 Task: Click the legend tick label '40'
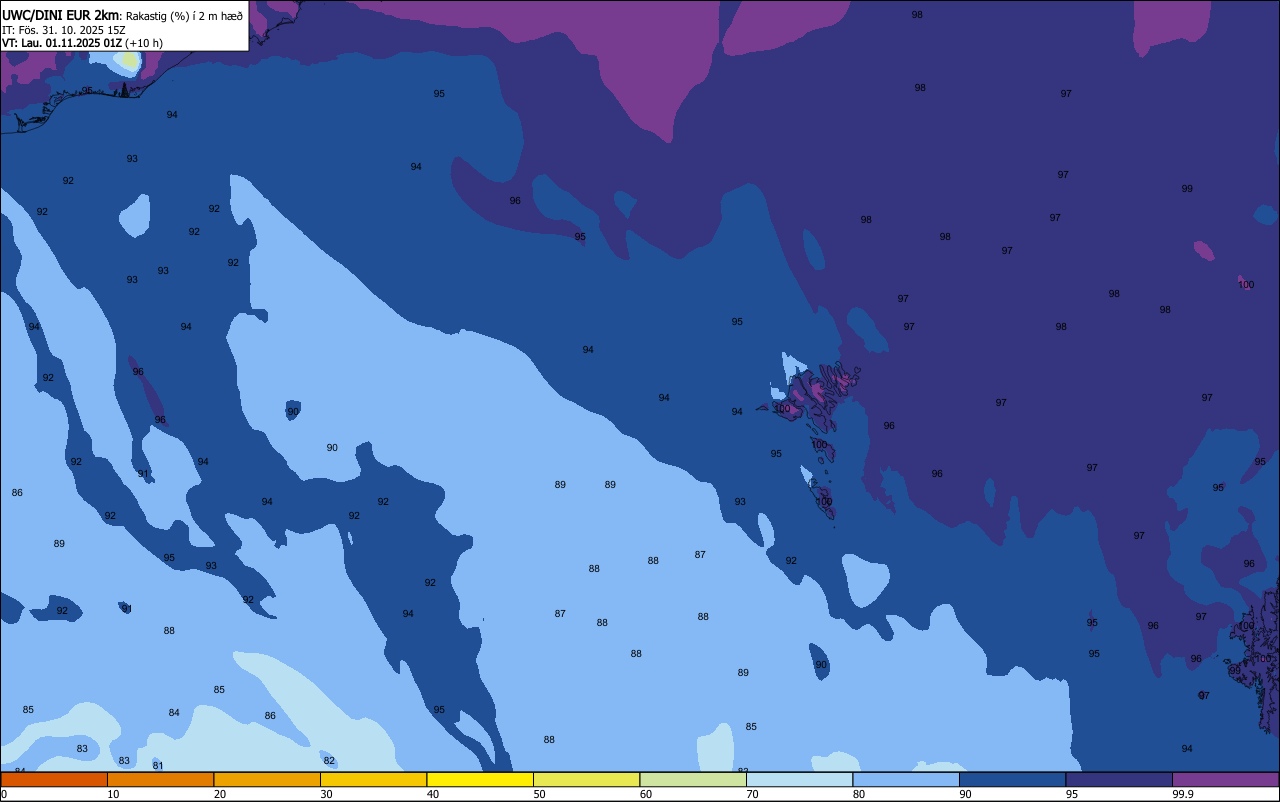pos(433,794)
